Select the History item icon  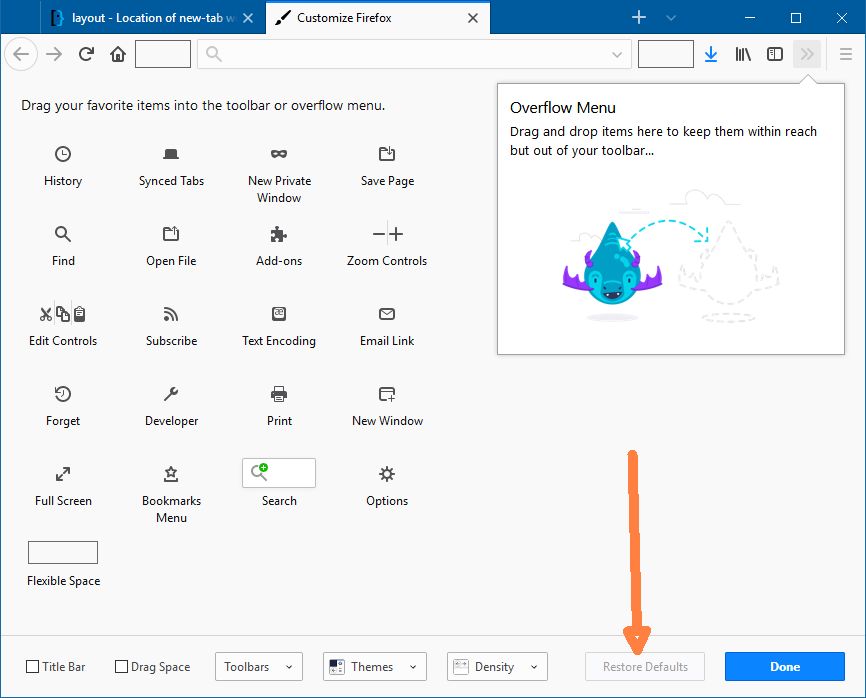[x=62, y=154]
